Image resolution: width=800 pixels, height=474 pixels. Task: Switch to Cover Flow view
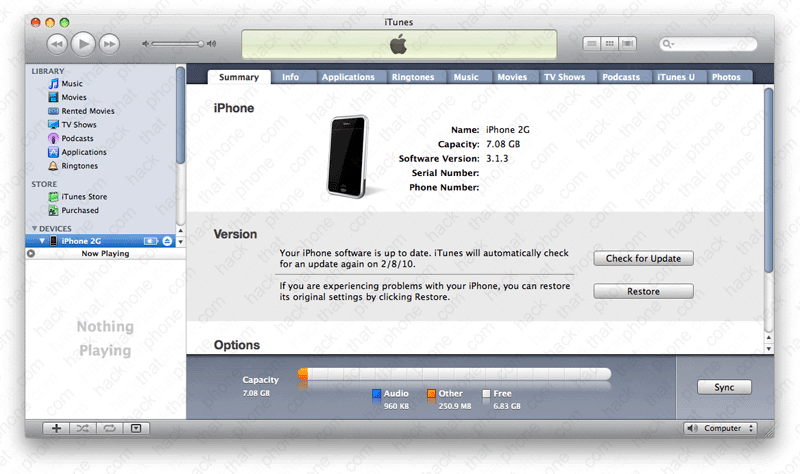point(628,44)
